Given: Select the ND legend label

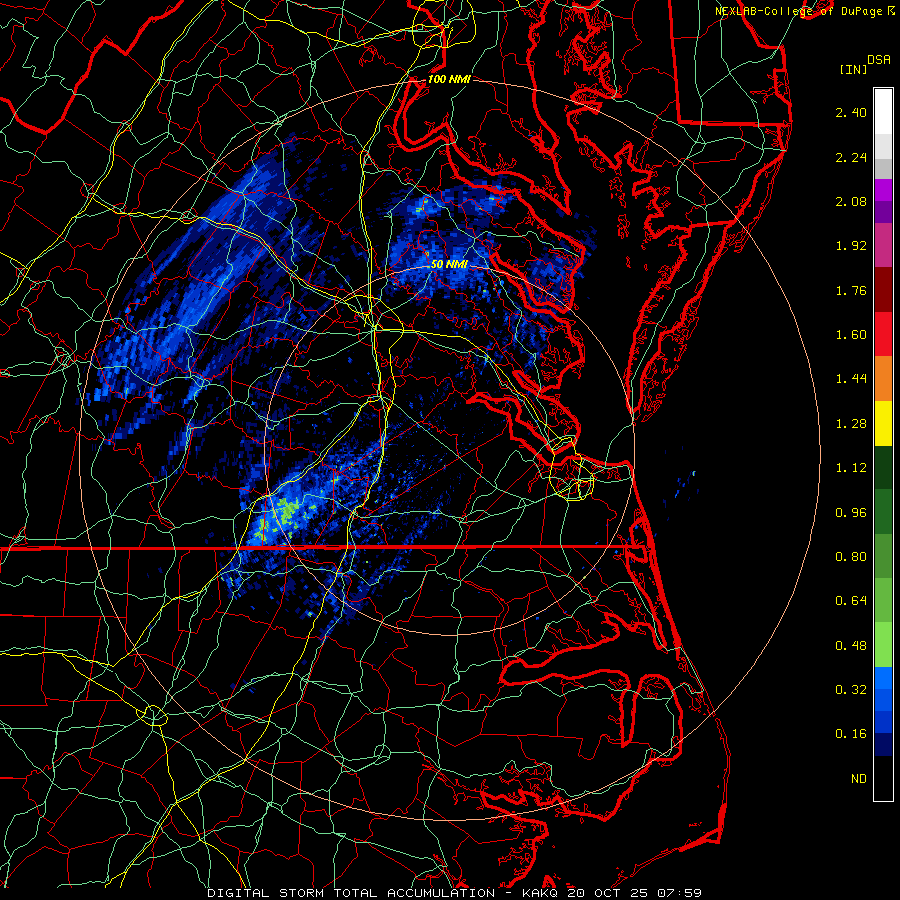Looking at the screenshot, I should [859, 779].
